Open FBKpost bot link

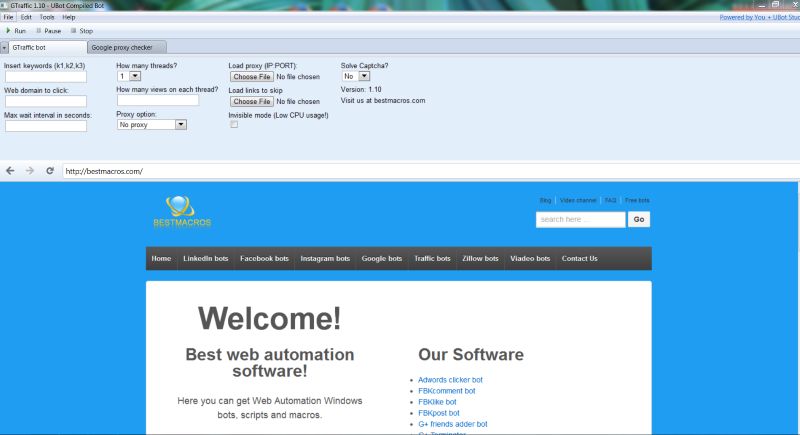(439, 413)
